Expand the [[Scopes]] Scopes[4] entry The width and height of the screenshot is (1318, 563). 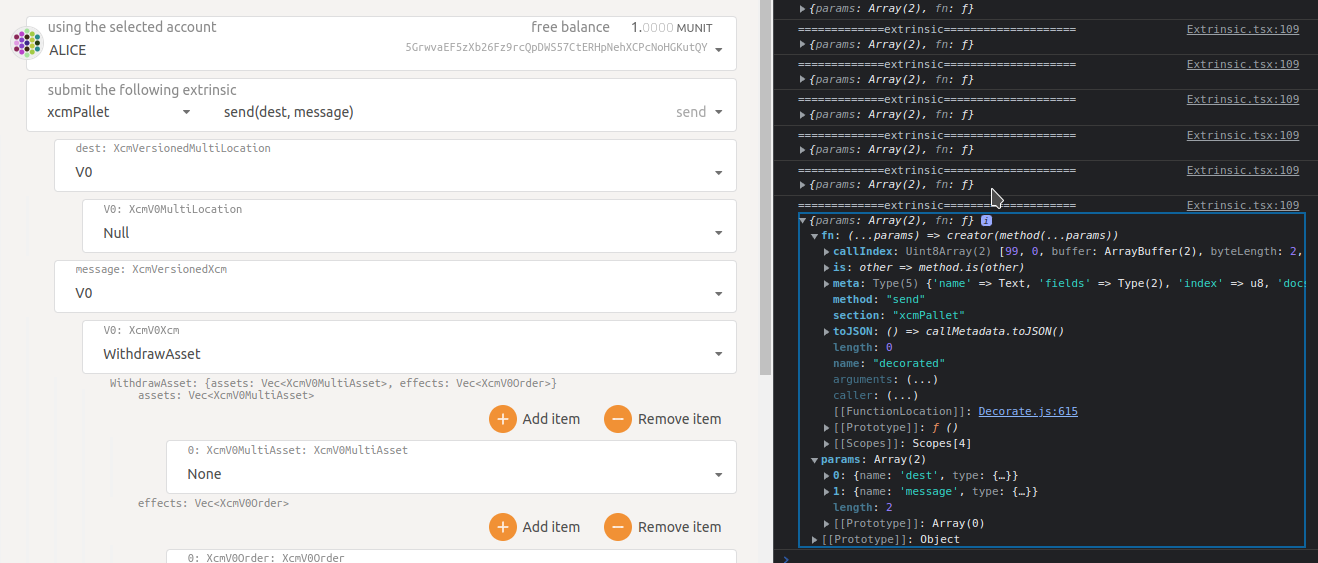(827, 444)
